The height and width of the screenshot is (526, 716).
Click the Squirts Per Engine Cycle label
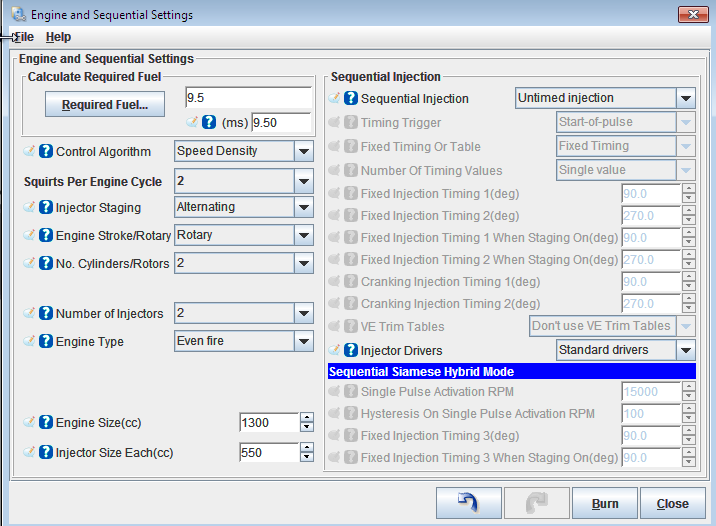pyautogui.click(x=93, y=181)
